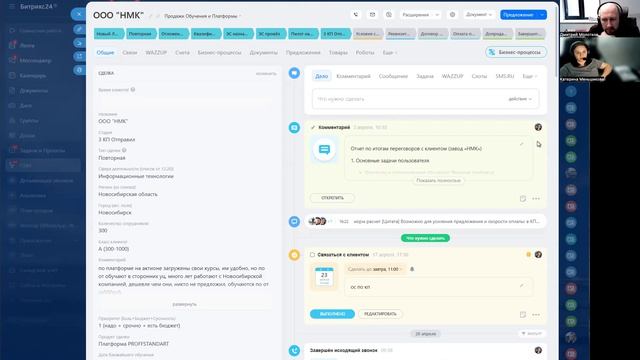Click the ВЫПОЛНЕНО button

coord(332,314)
